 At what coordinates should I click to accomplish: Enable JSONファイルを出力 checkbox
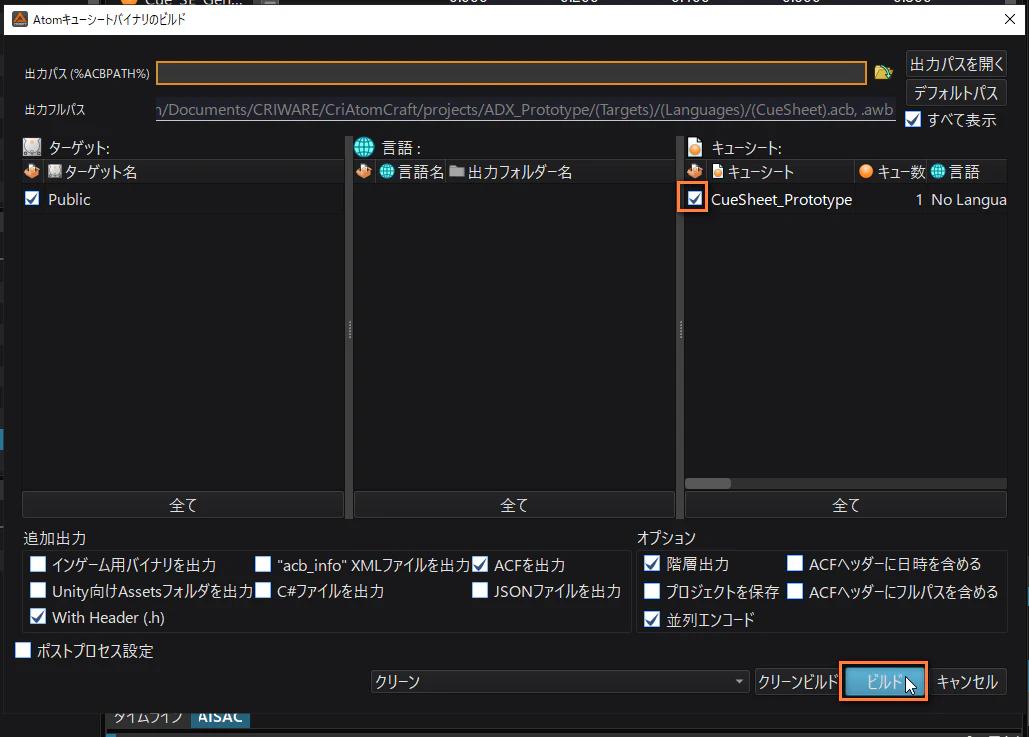[x=480, y=590]
